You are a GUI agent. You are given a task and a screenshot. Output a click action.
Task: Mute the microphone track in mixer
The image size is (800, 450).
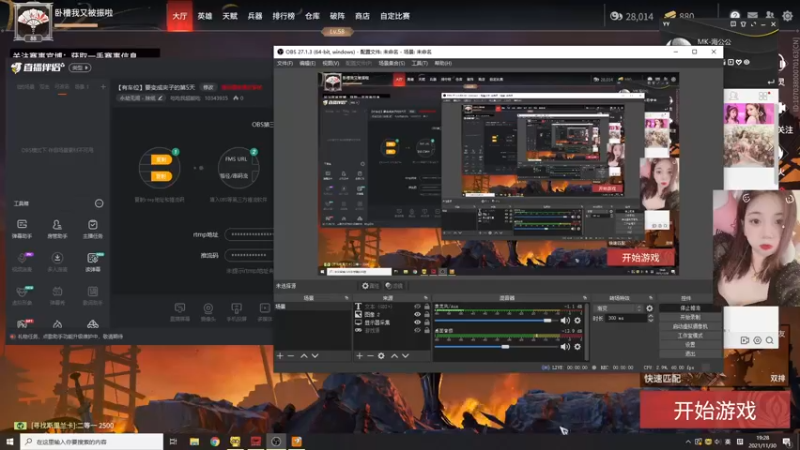coord(565,320)
